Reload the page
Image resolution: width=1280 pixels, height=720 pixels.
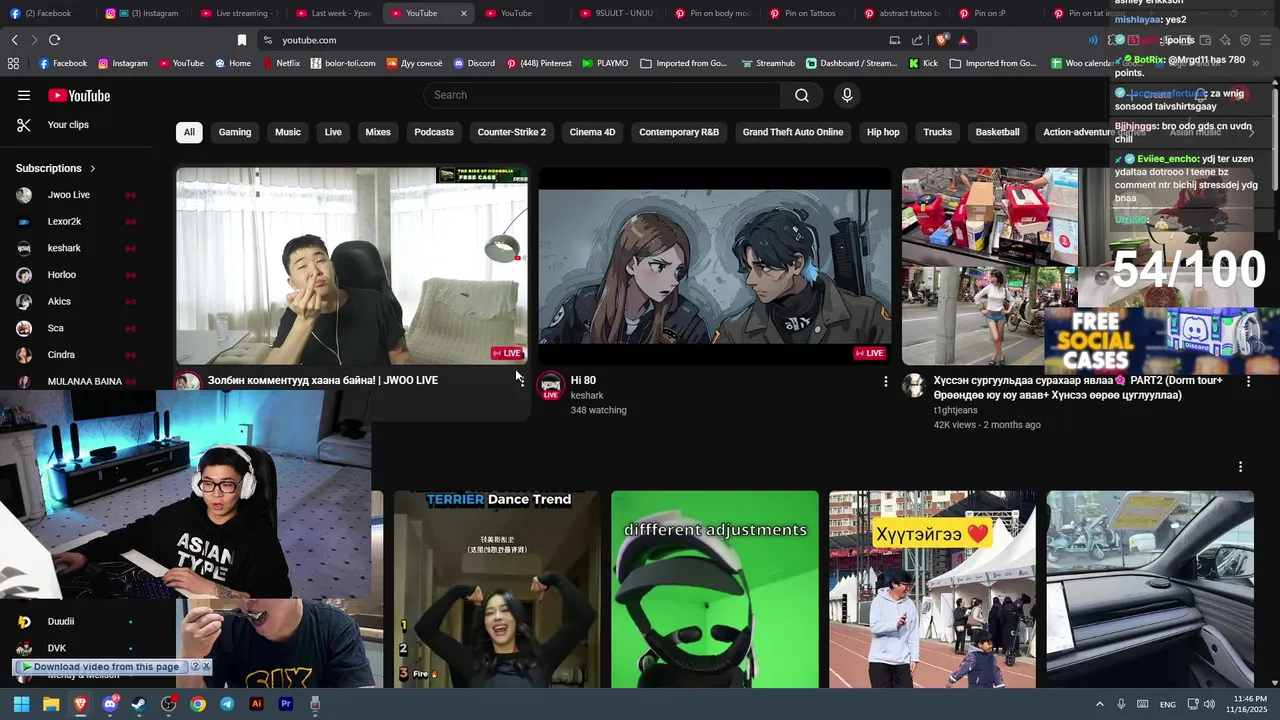pos(54,40)
